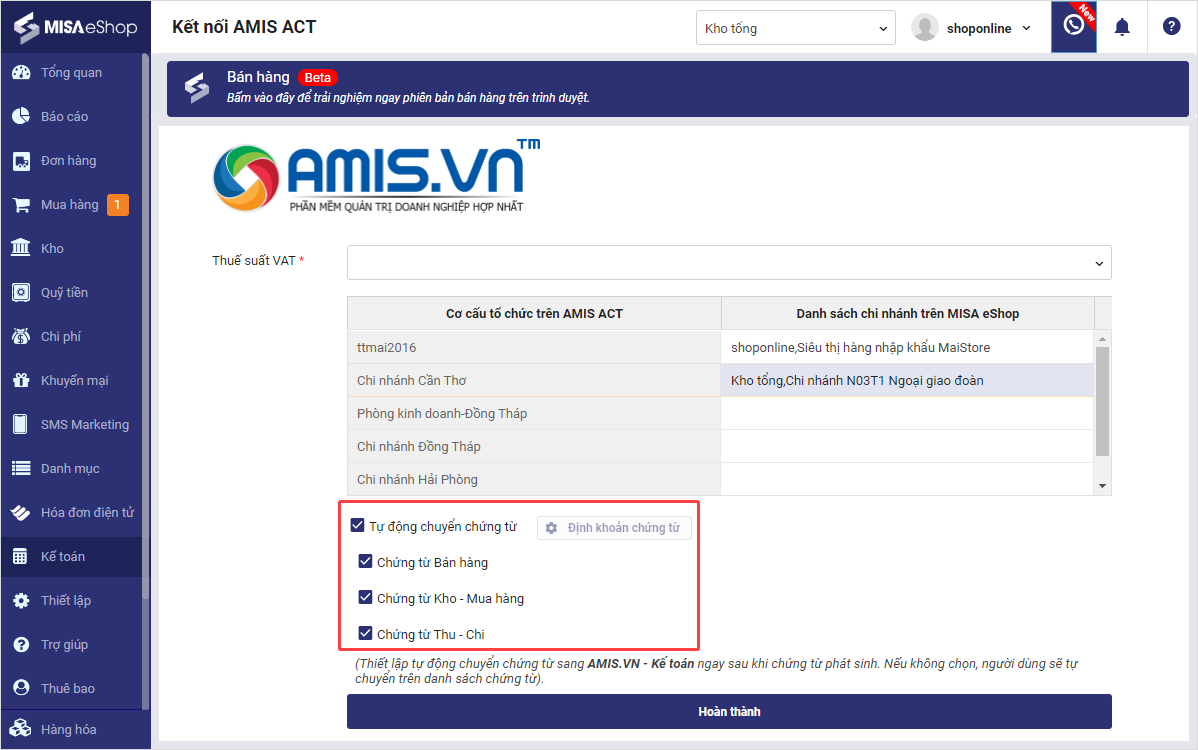Click Định khoản chứng từ button
This screenshot has height=750, width=1198.
(x=614, y=528)
